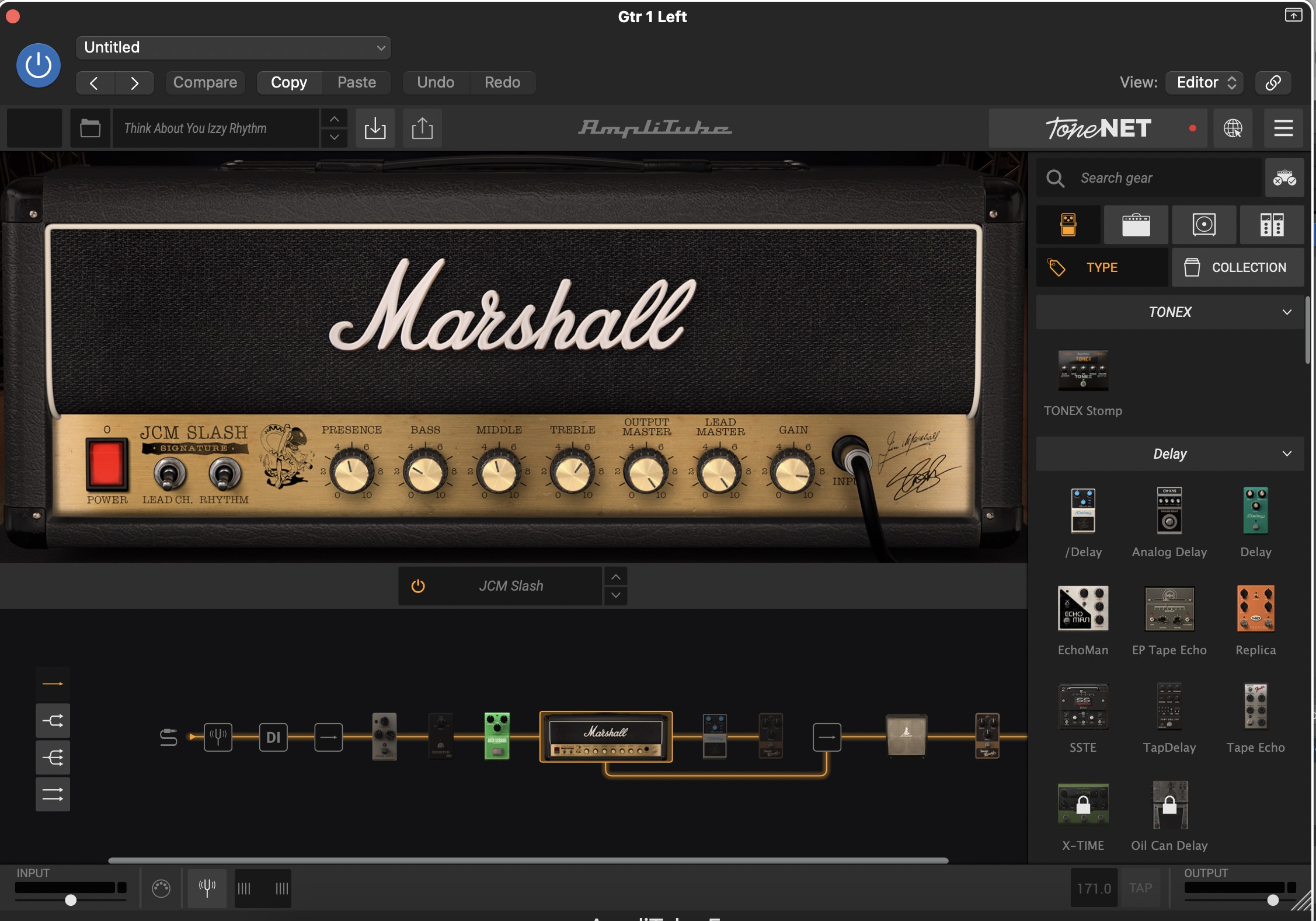The width and height of the screenshot is (1316, 921).
Task: Open the preset browser folder icon
Action: 90,128
